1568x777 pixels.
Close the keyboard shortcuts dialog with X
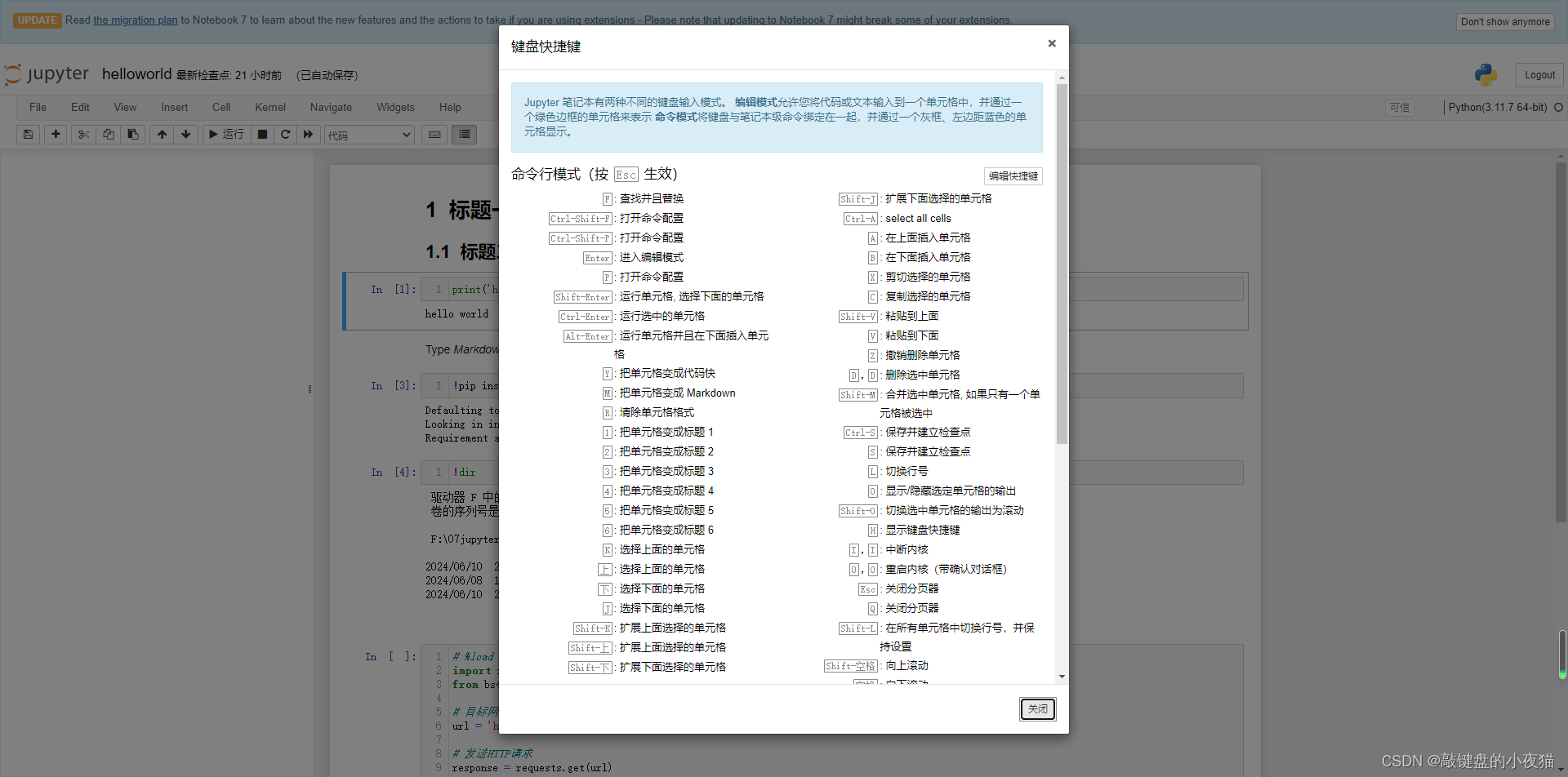[x=1052, y=43]
